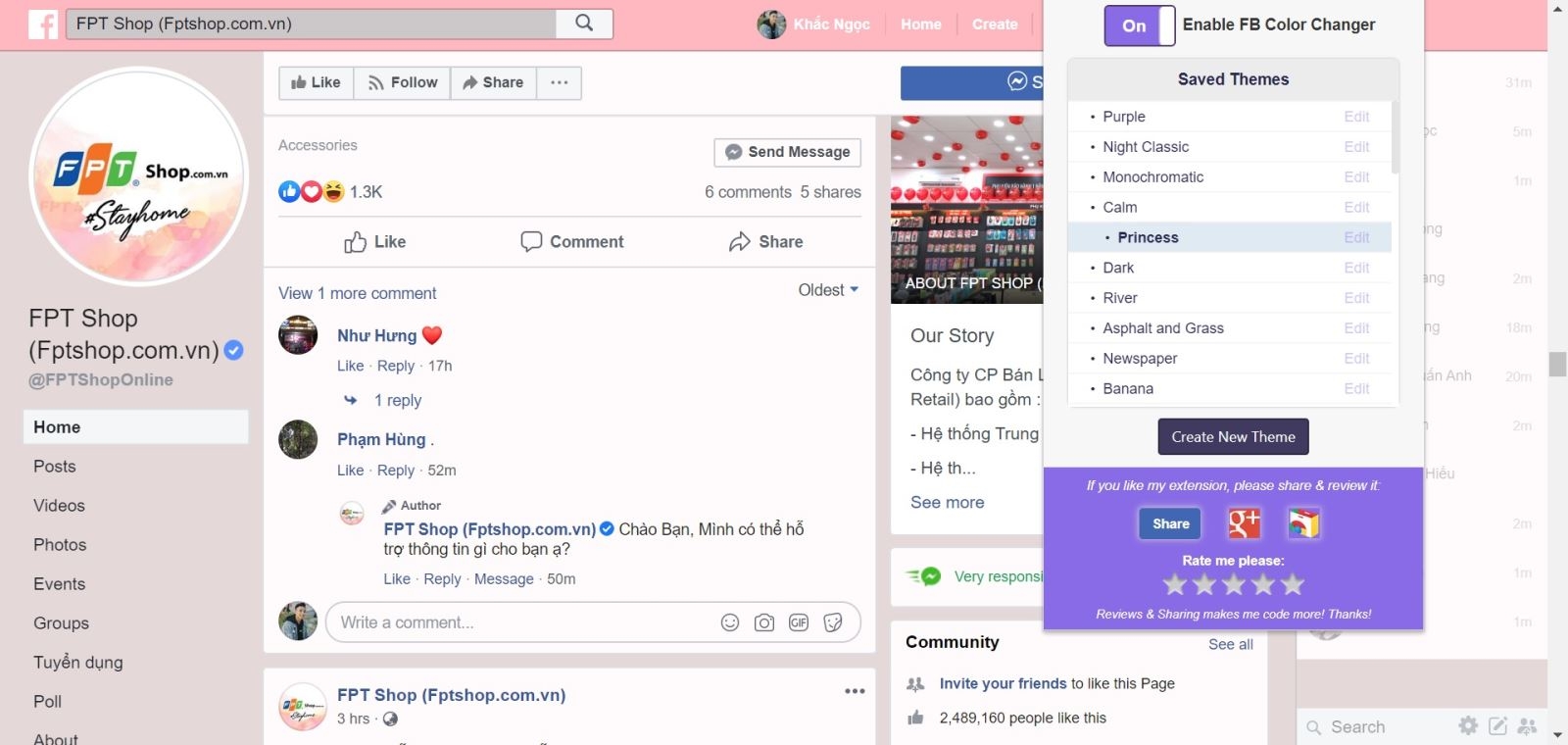
Task: Click Như Hưng commenter avatar
Action: pyautogui.click(x=298, y=335)
